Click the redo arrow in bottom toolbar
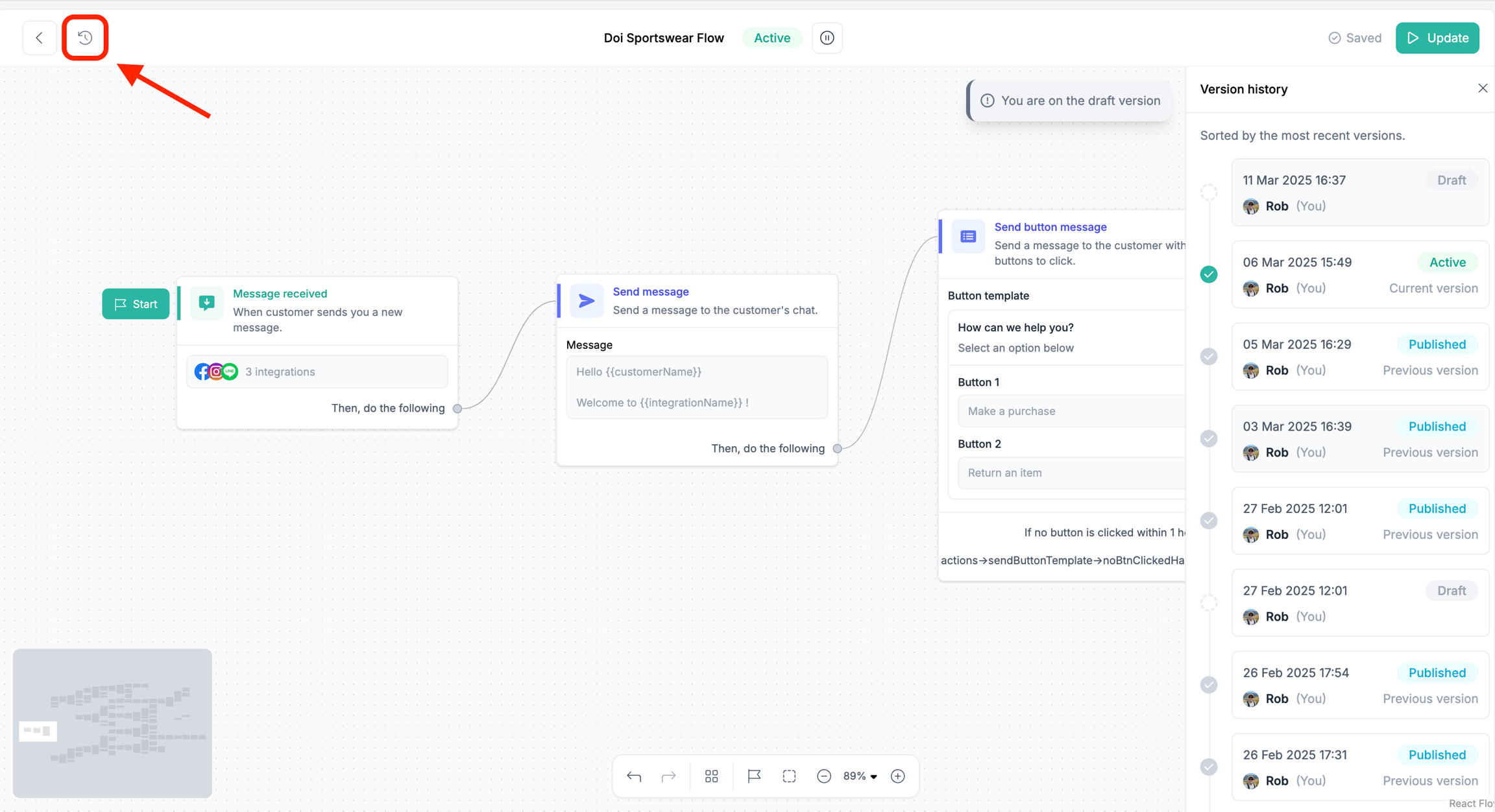 tap(668, 776)
